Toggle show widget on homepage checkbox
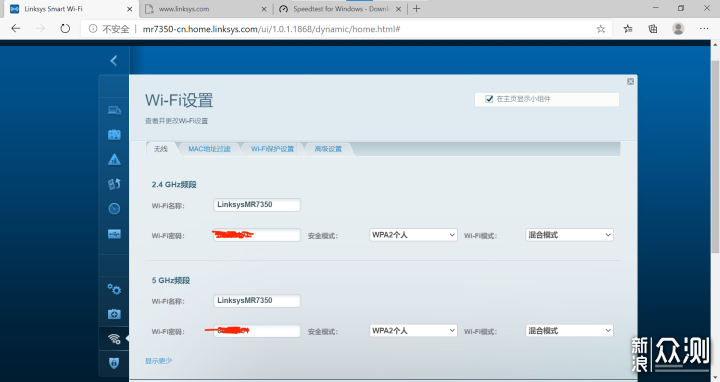Image resolution: width=720 pixels, height=382 pixels. [489, 99]
